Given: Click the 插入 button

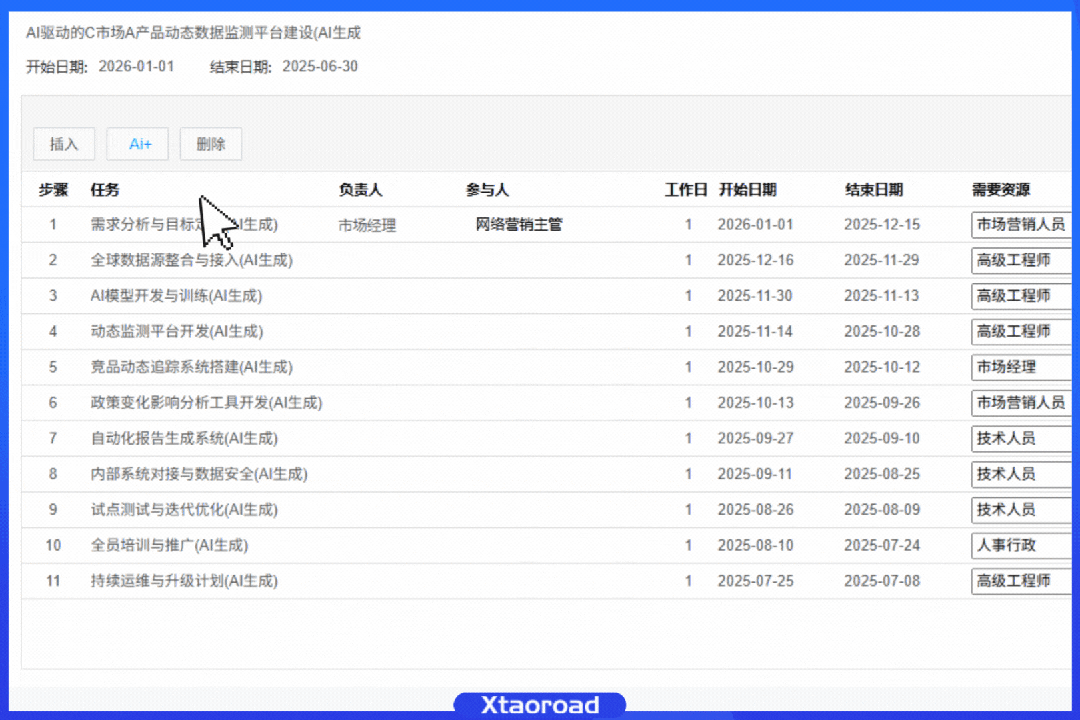Looking at the screenshot, I should tap(64, 144).
